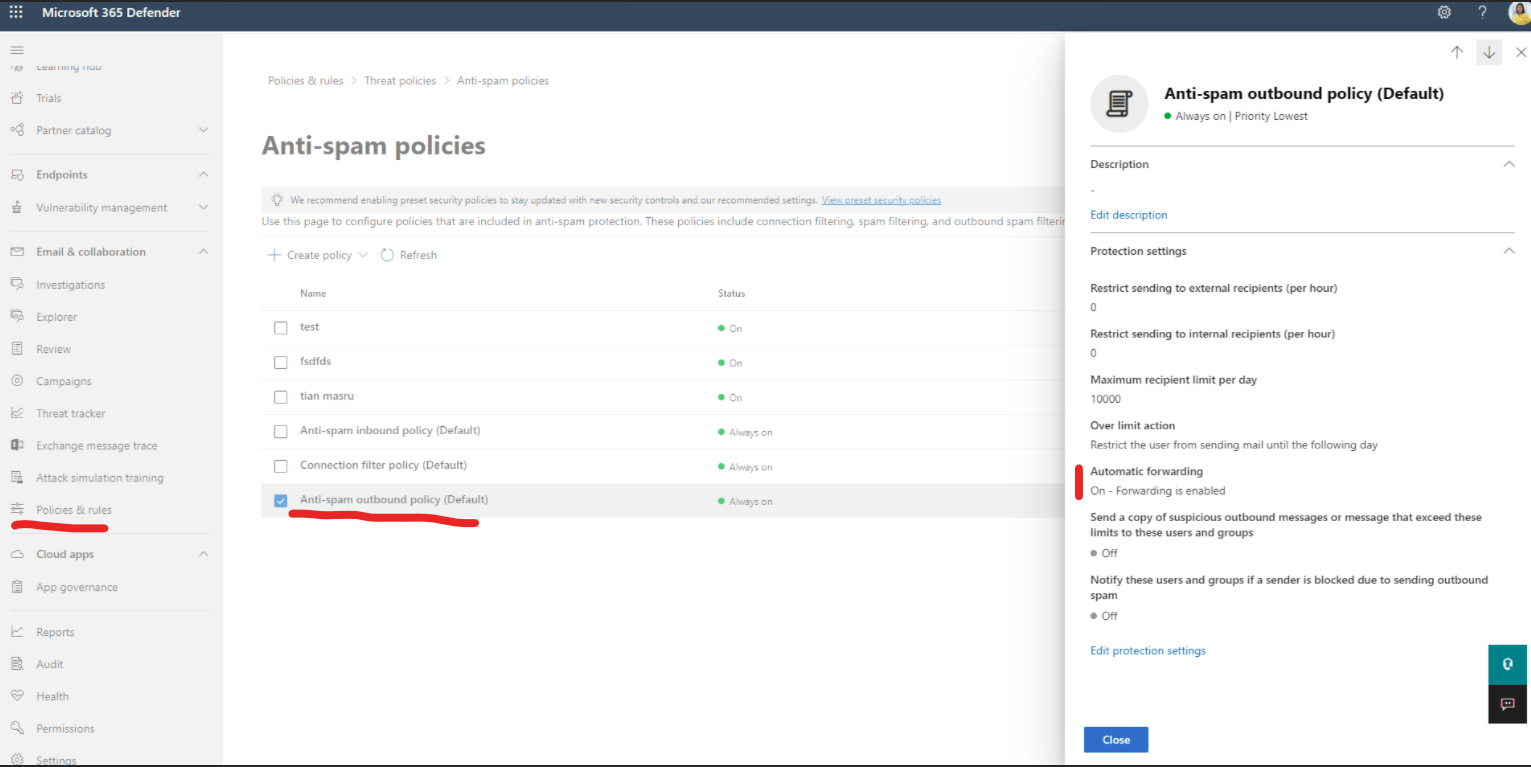Click the Threat tracker chart icon
The height and width of the screenshot is (767, 1531).
tap(17, 413)
